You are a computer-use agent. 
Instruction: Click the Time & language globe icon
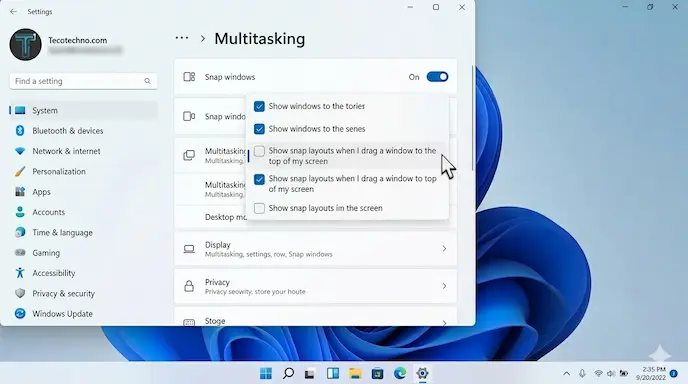coord(20,233)
